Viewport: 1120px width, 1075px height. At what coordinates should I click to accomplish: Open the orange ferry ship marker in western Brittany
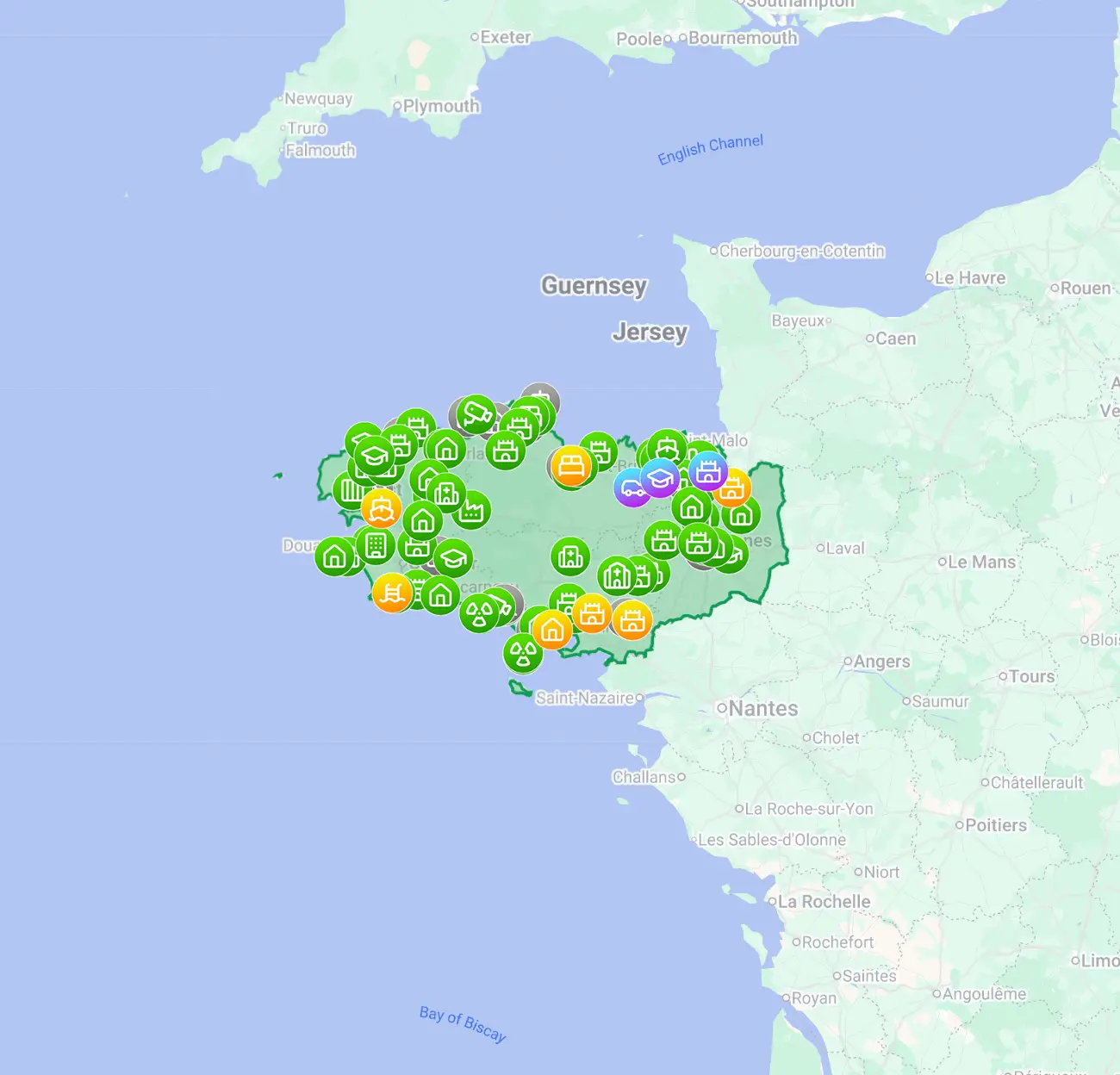coord(380,509)
